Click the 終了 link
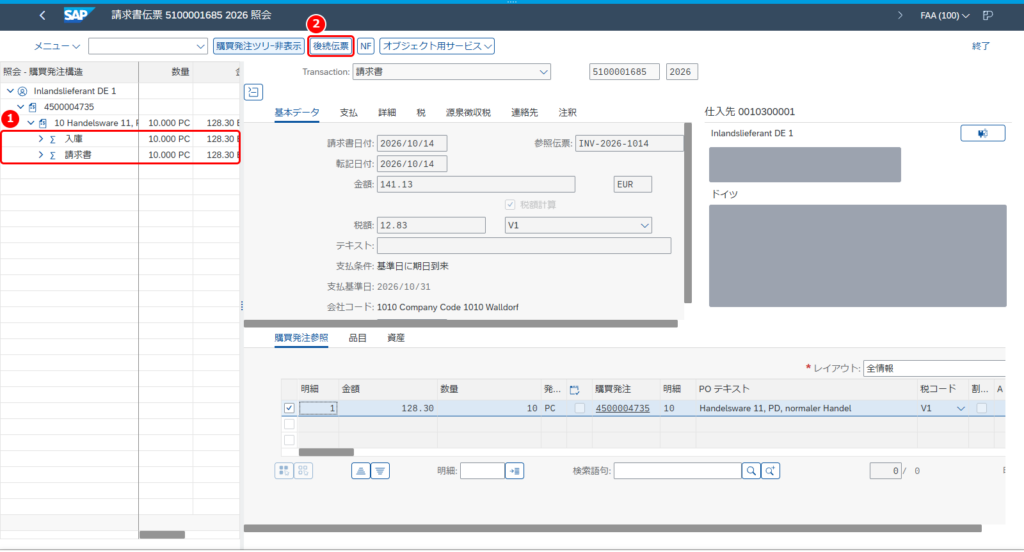The image size is (1024, 552). coord(980,46)
